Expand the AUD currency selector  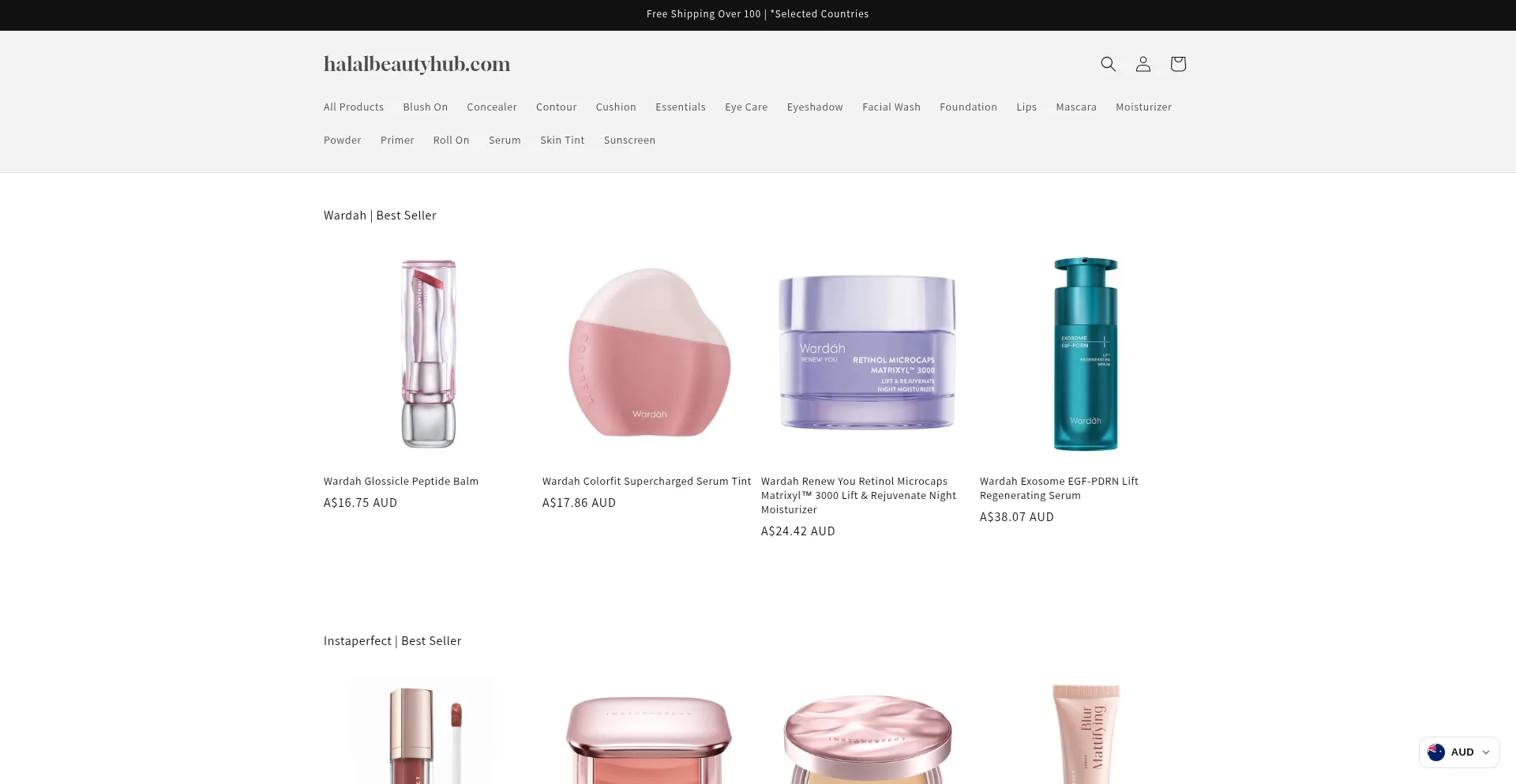[x=1459, y=752]
